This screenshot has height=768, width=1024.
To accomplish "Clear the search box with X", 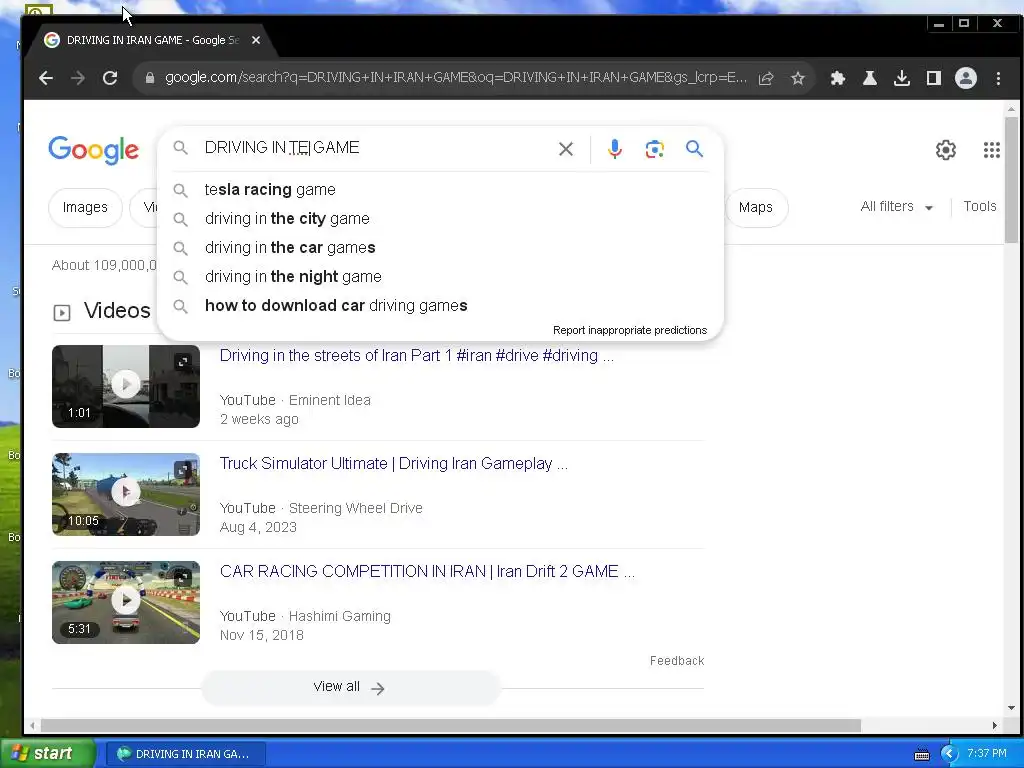I will [566, 149].
